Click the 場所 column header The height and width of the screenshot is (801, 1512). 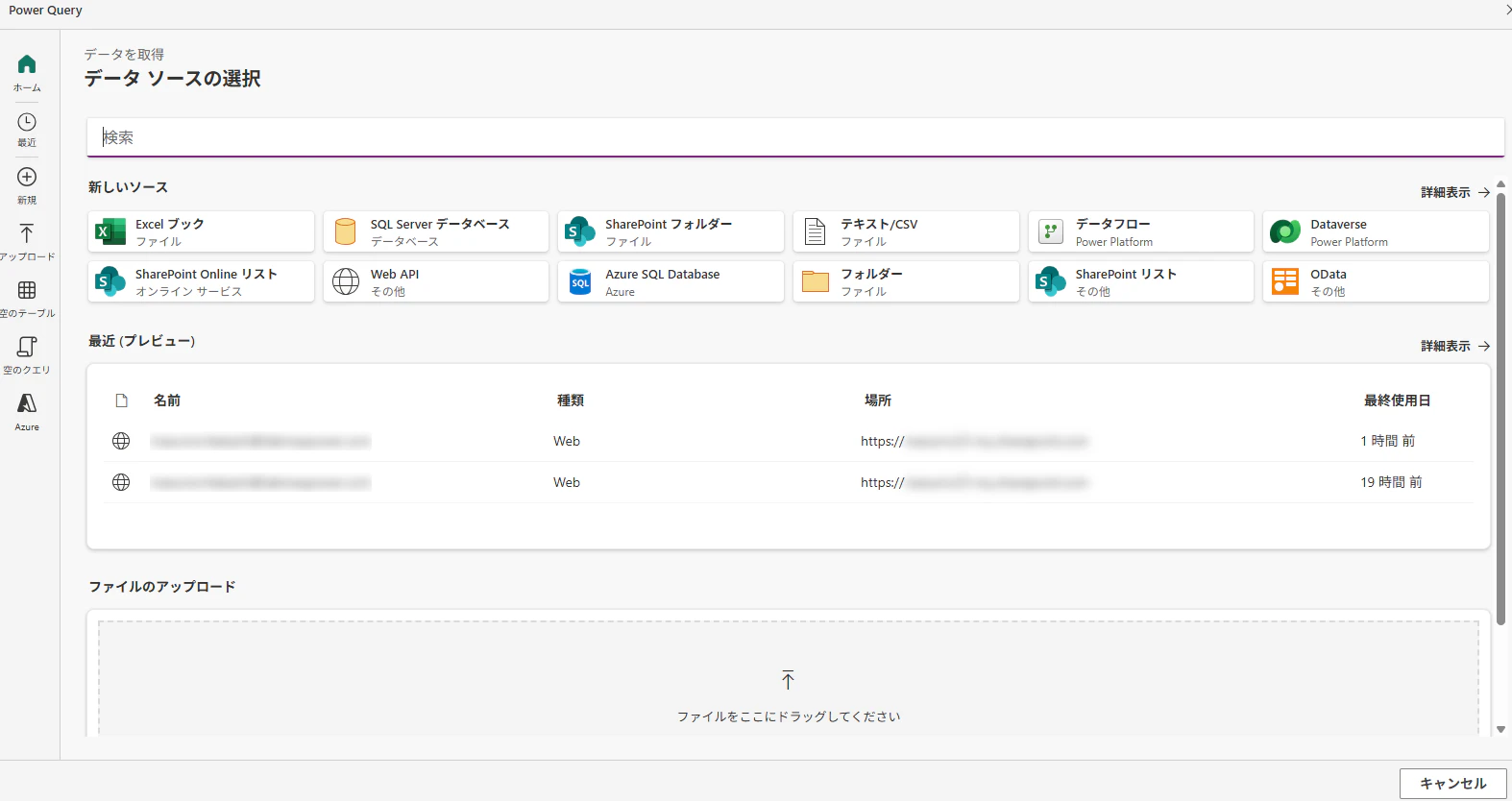(878, 400)
